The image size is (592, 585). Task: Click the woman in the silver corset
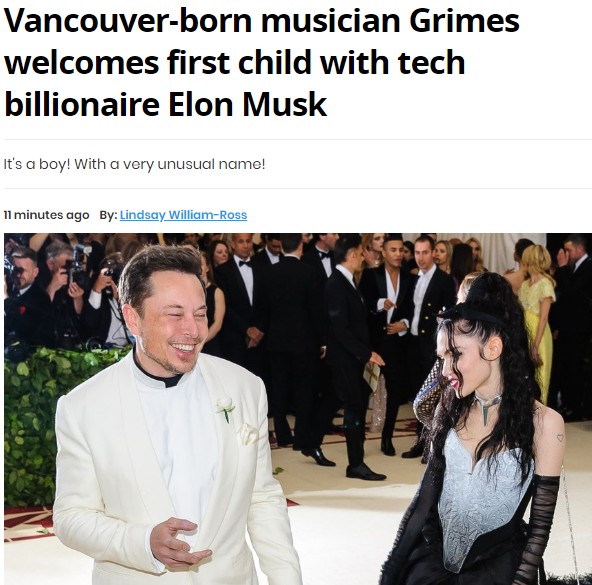click(487, 434)
